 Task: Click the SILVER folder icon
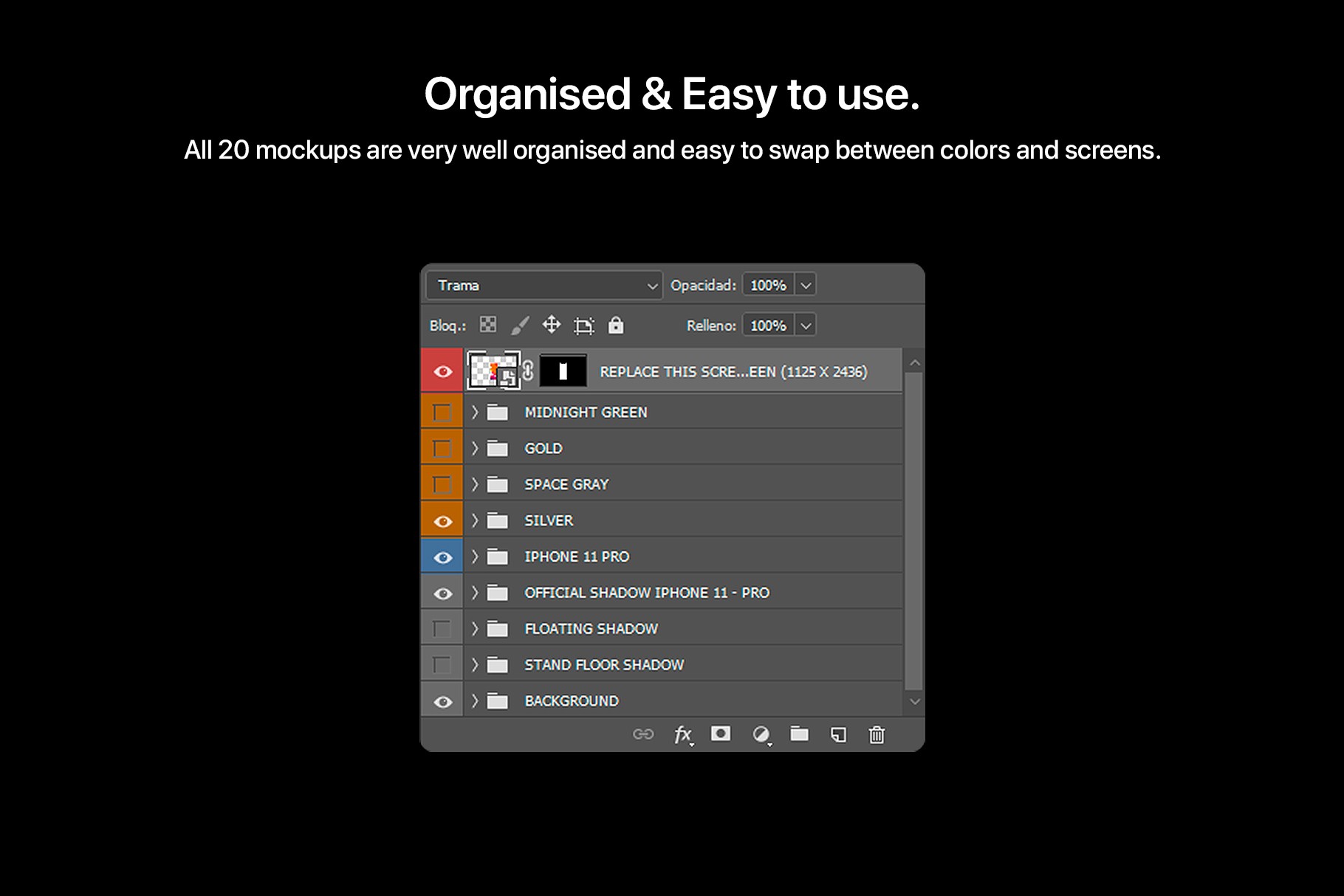tap(498, 520)
